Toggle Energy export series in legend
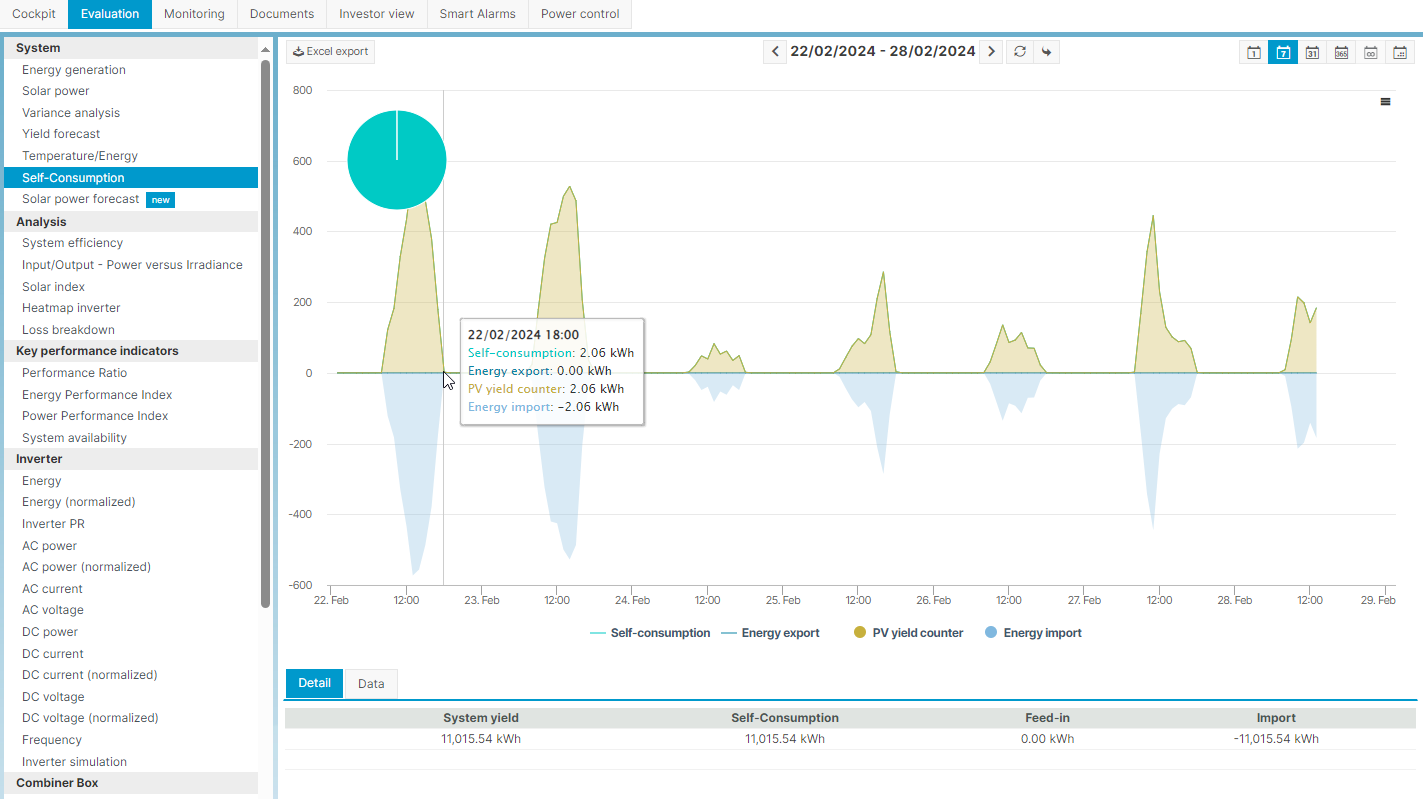The height and width of the screenshot is (799, 1423). click(770, 633)
